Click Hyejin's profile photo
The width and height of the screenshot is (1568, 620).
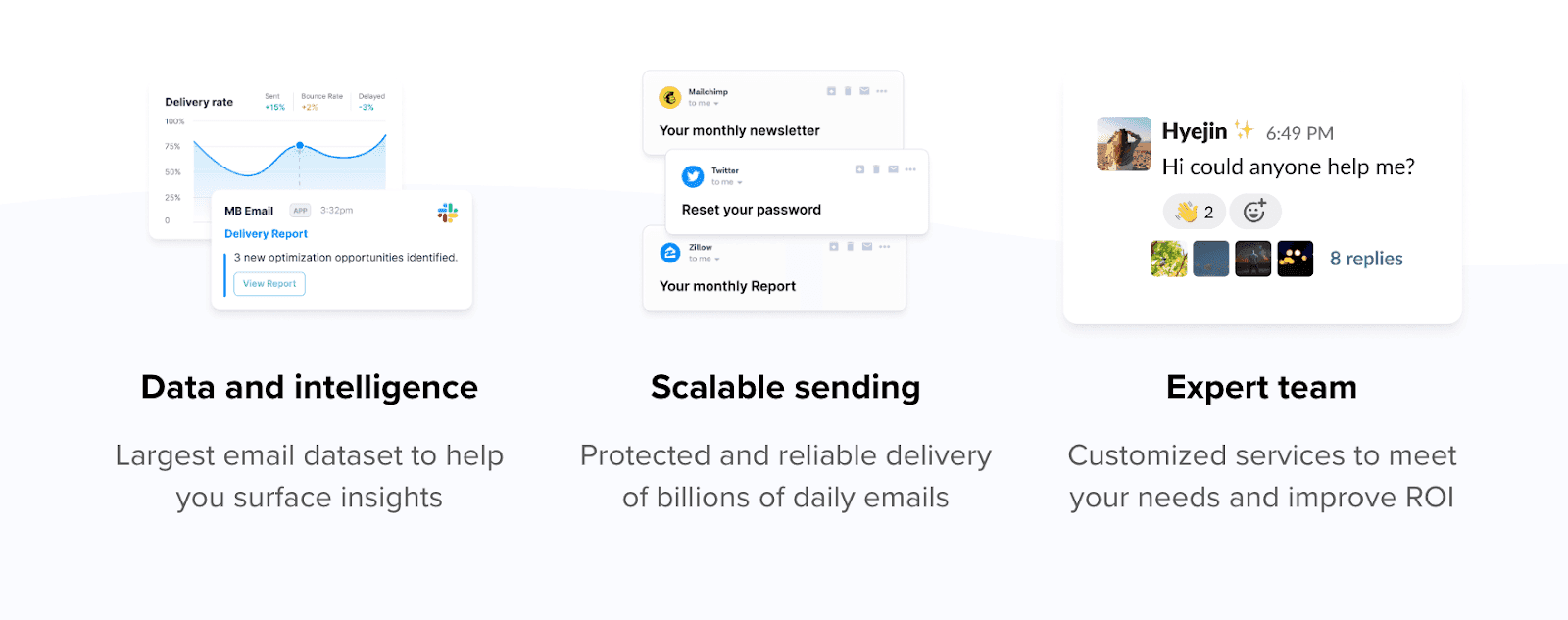1124,144
